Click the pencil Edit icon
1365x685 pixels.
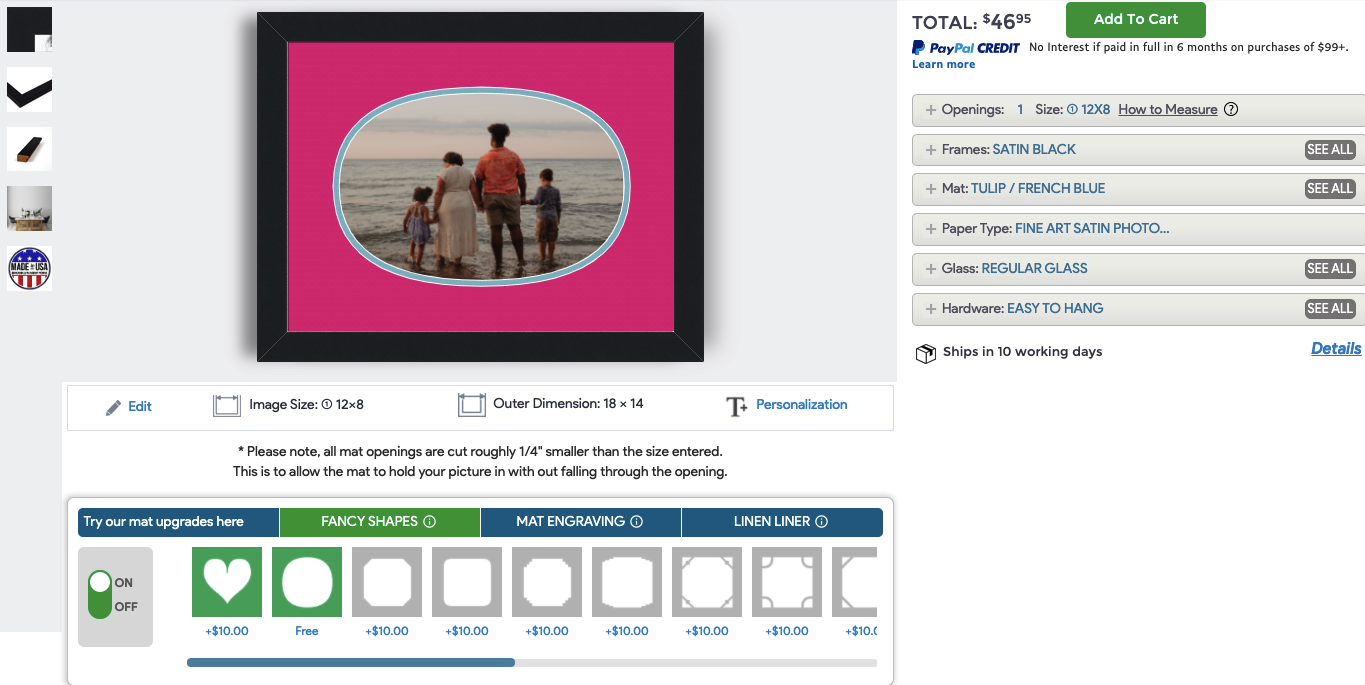[114, 407]
